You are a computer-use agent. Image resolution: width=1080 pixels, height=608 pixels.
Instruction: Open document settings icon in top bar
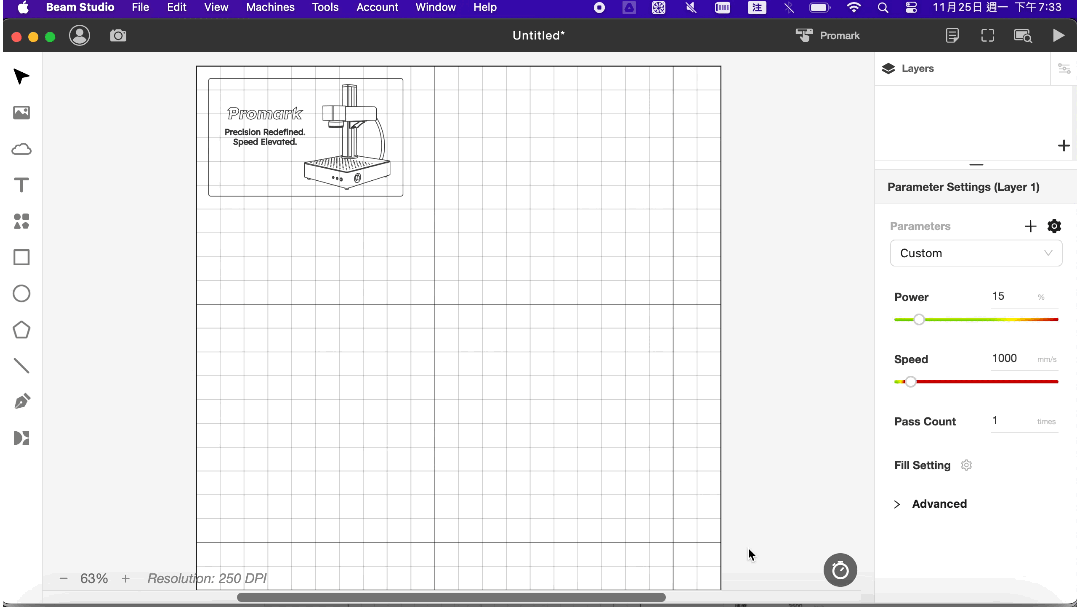pos(953,35)
